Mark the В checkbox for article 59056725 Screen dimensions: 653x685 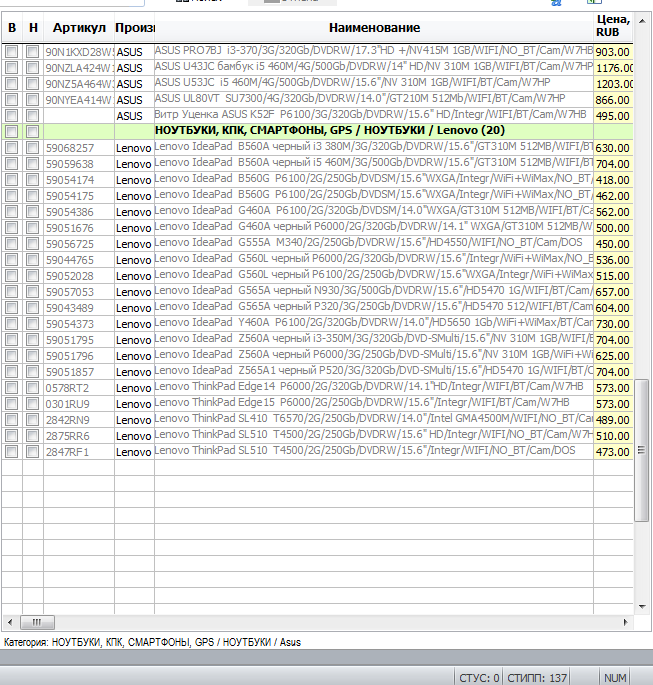click(x=12, y=244)
